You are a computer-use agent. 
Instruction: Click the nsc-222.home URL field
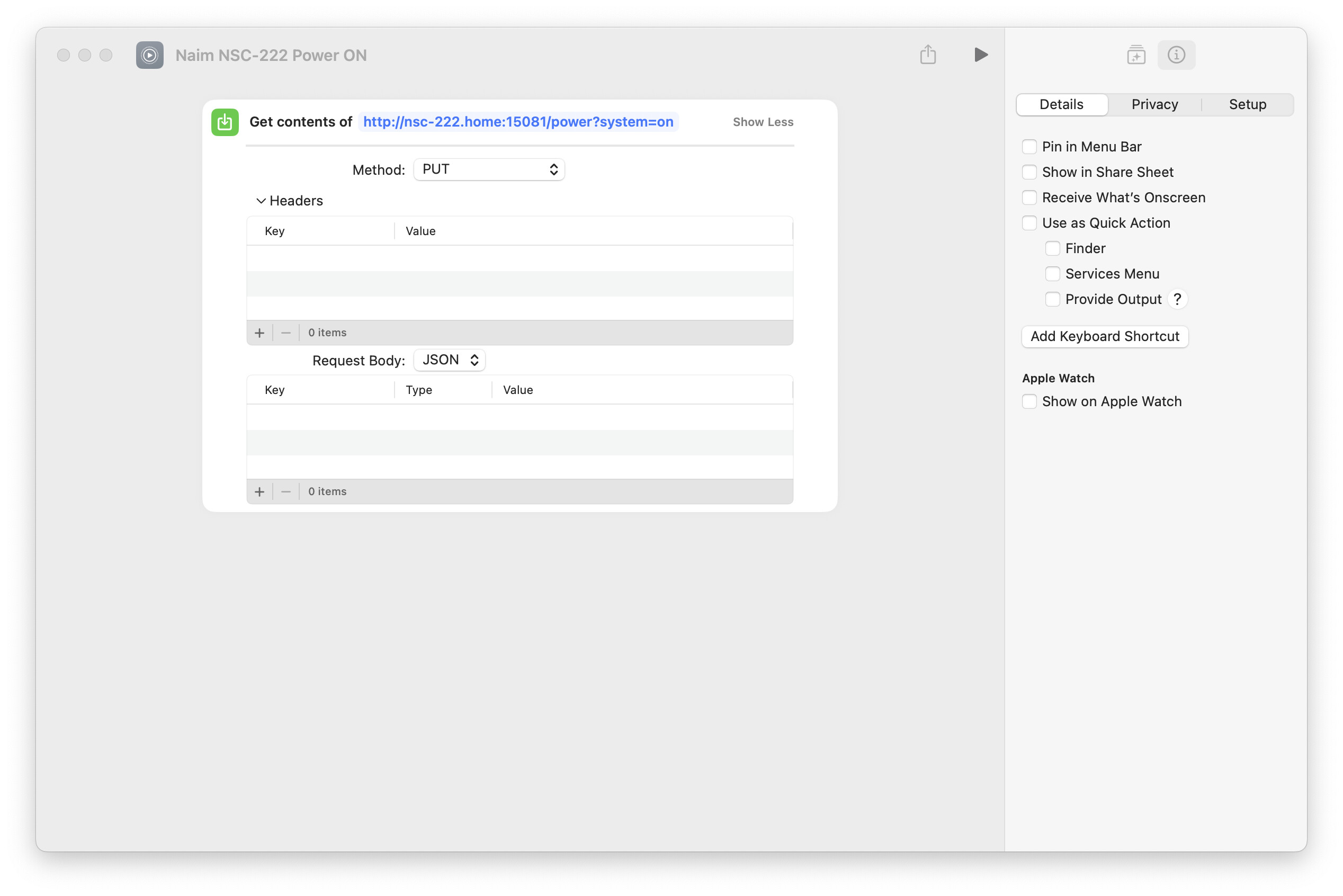click(518, 122)
